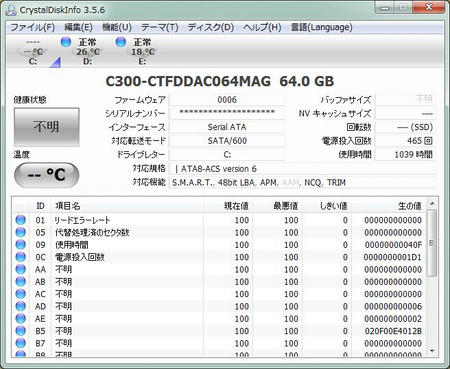450x369 pixels.
Task: Click the CrystalDiskInfo app icon in title bar
Action: click(11, 10)
